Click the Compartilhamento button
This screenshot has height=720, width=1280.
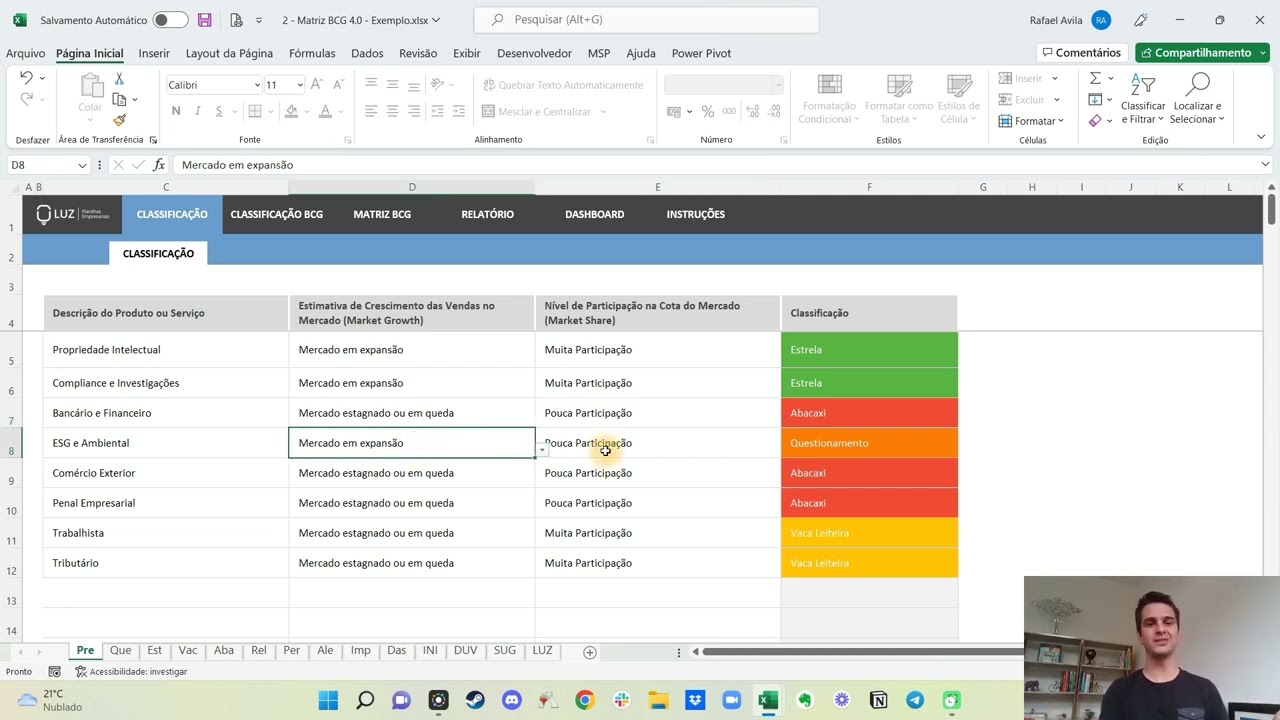tap(1202, 53)
